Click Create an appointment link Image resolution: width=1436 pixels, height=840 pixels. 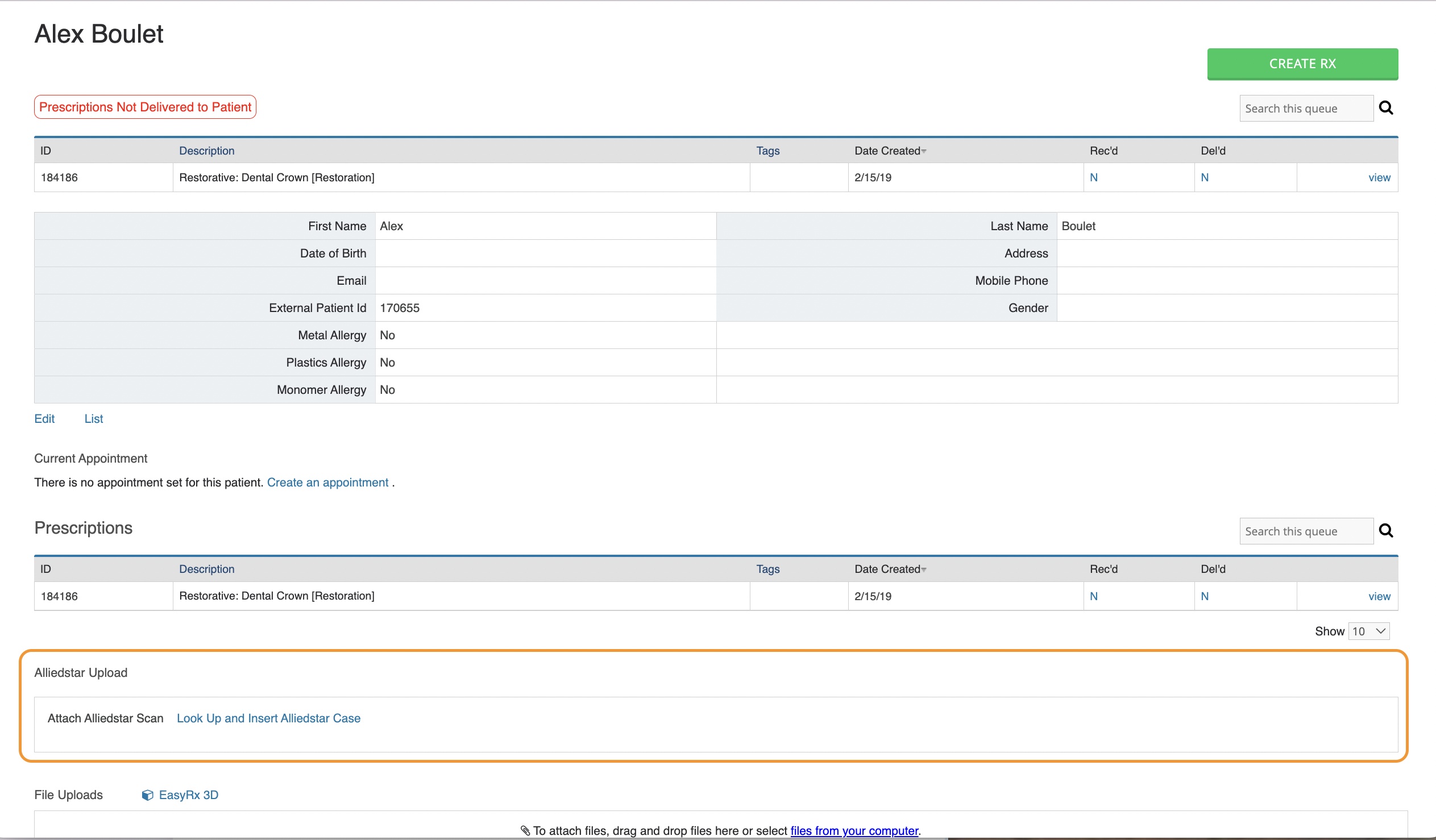tap(327, 483)
